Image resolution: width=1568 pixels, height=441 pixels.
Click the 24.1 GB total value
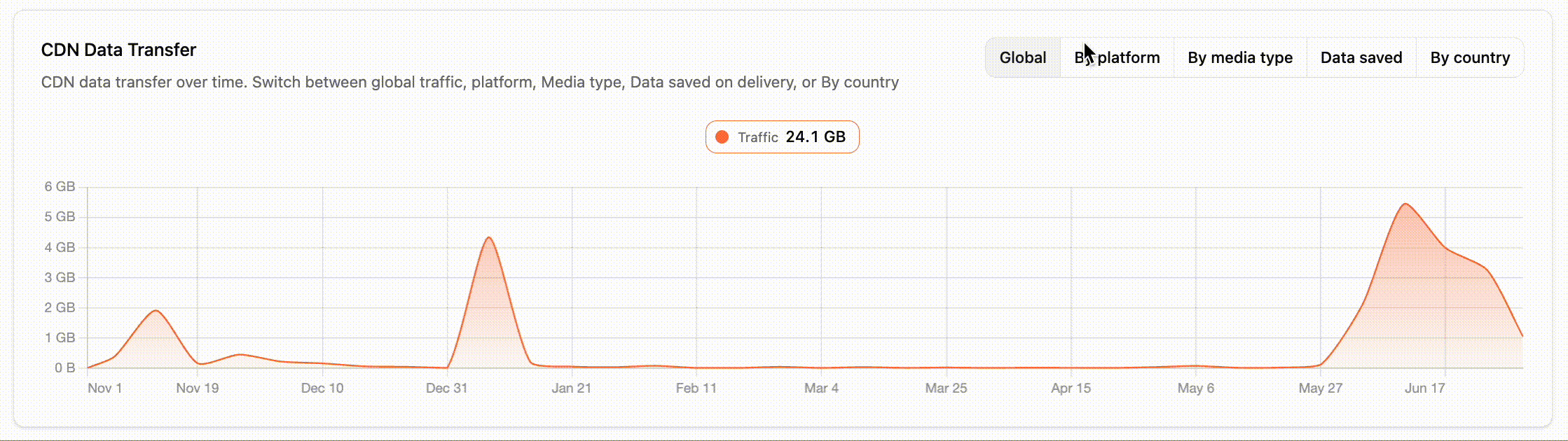pos(816,136)
